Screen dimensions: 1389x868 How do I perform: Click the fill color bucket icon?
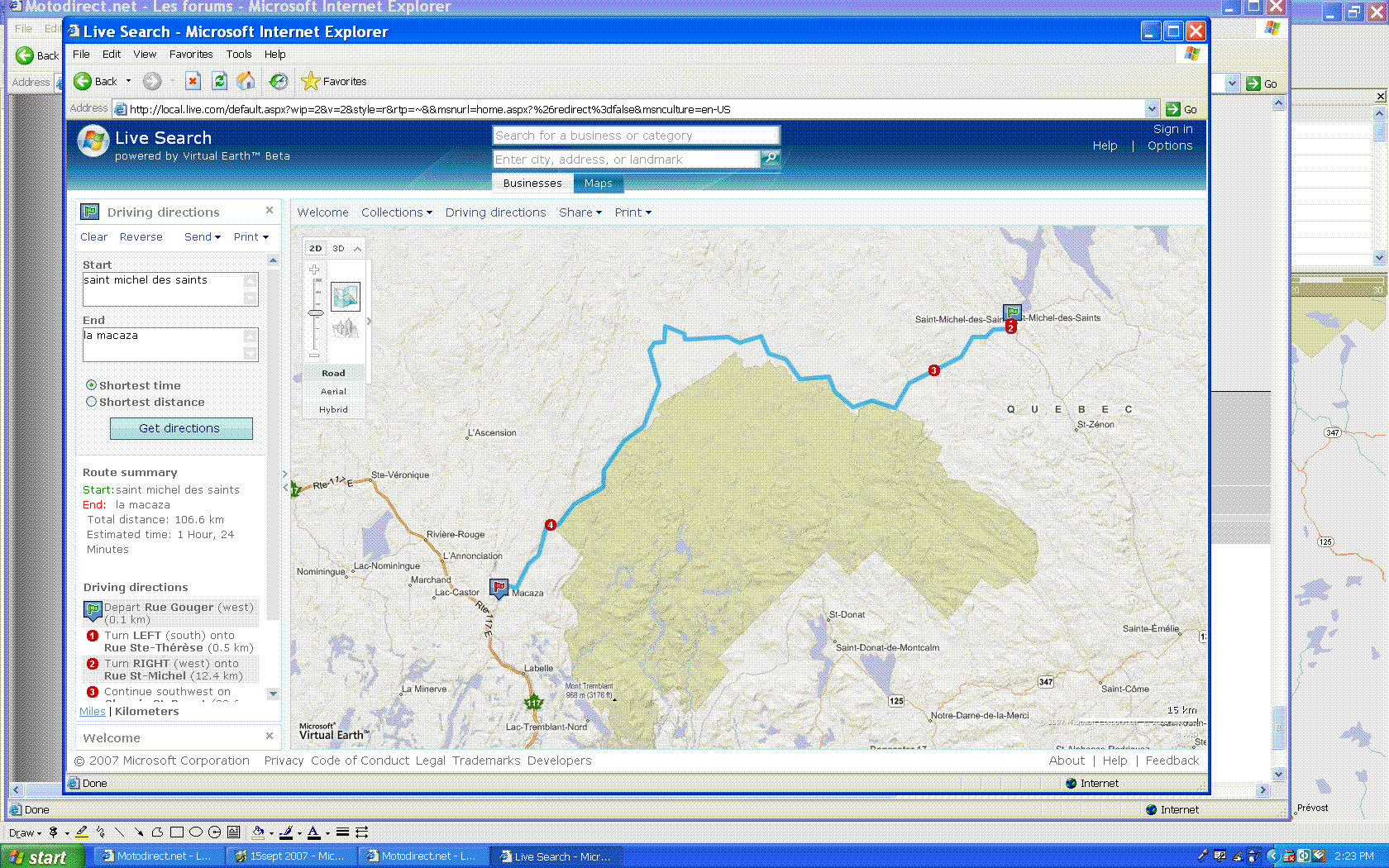click(x=258, y=832)
